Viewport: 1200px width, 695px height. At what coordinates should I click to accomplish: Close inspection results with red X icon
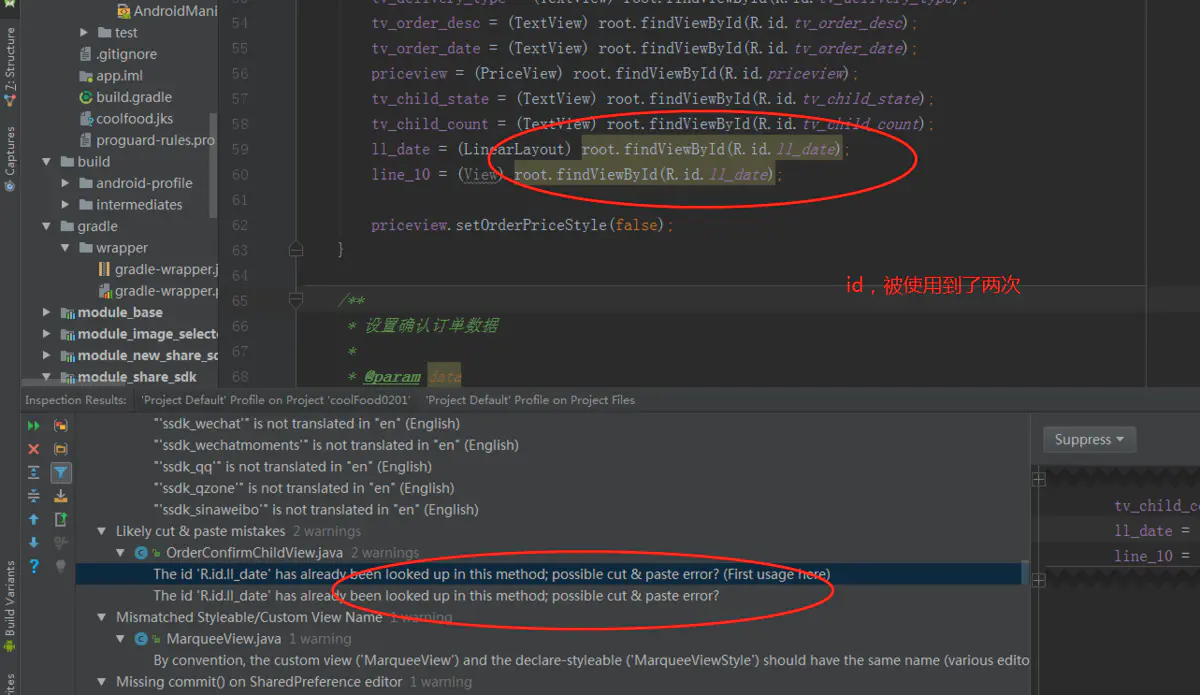(34, 449)
